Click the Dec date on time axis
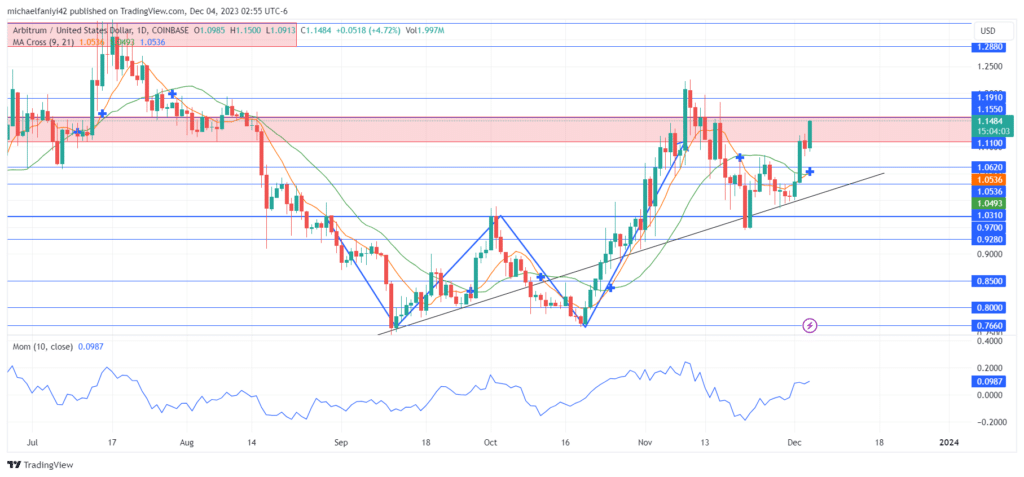Viewport: 1024px width, 477px height. coord(794,442)
